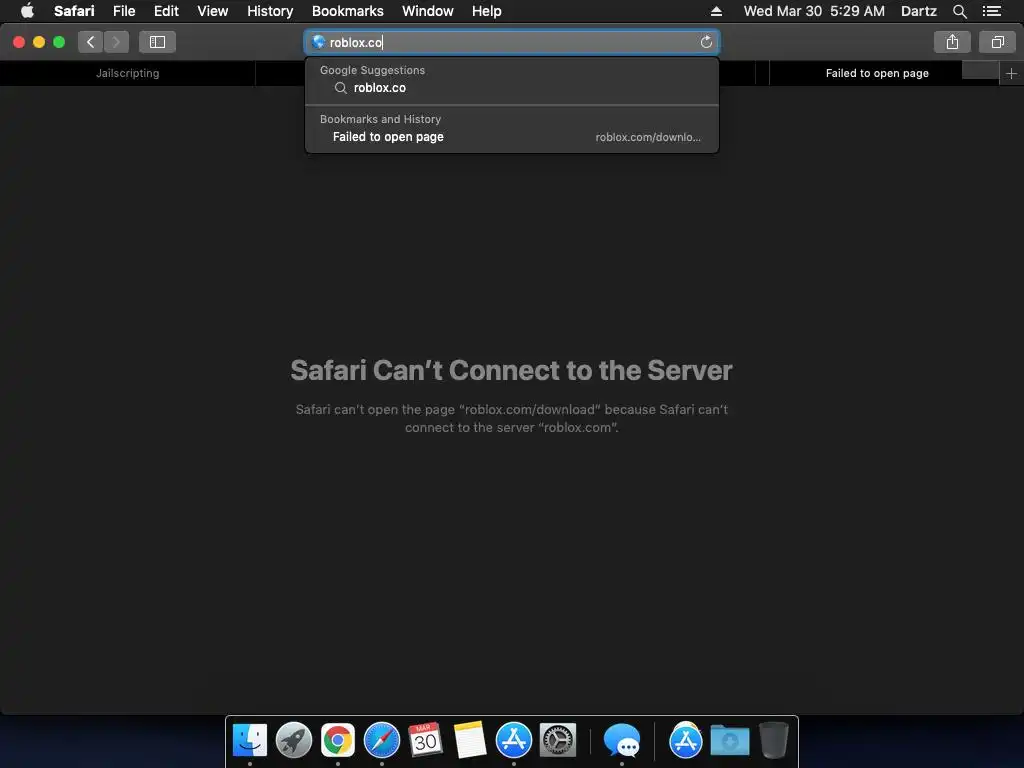Open Calendar showing 30 in Dock
Image resolution: width=1024 pixels, height=768 pixels.
tap(425, 740)
